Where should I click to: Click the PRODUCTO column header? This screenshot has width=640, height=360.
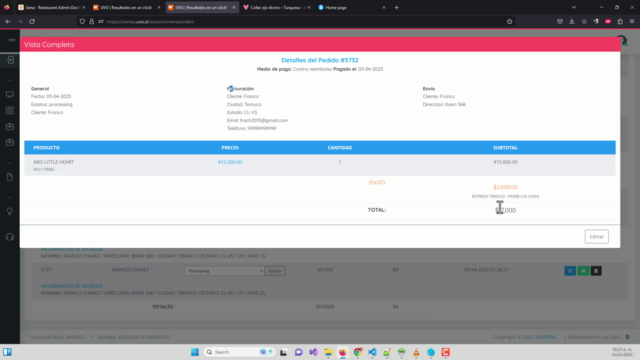(47, 147)
